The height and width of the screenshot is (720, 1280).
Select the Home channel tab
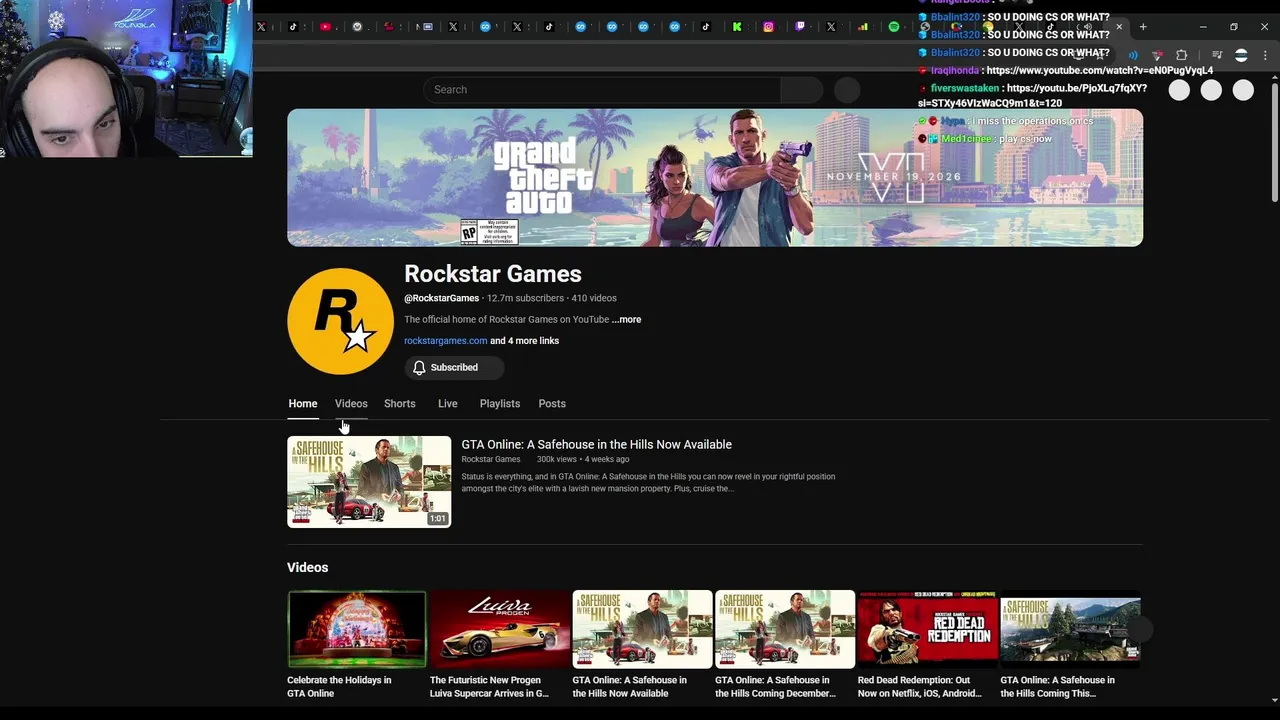click(x=303, y=404)
